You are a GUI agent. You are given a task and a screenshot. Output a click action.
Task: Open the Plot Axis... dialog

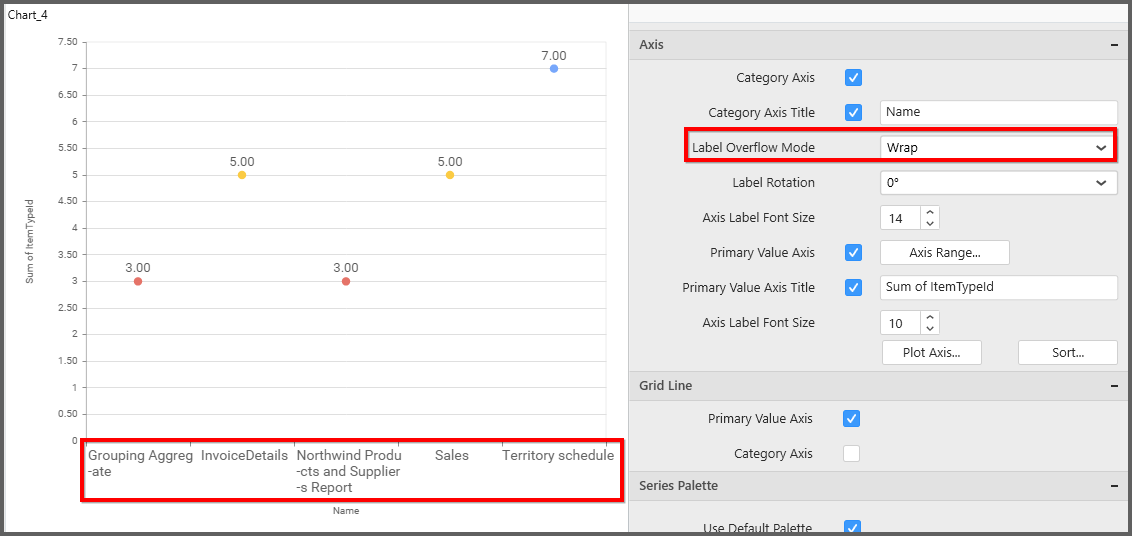tap(931, 352)
